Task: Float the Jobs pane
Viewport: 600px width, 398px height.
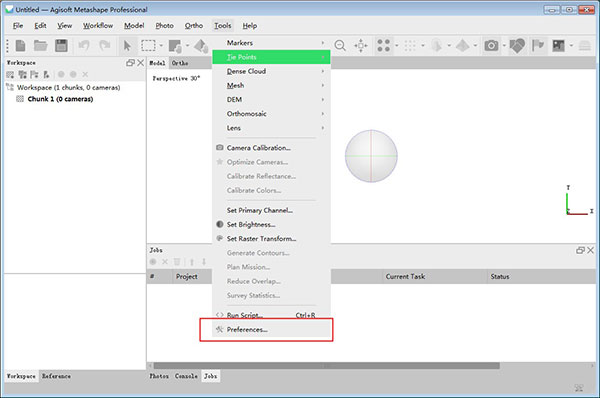Action: (580, 250)
